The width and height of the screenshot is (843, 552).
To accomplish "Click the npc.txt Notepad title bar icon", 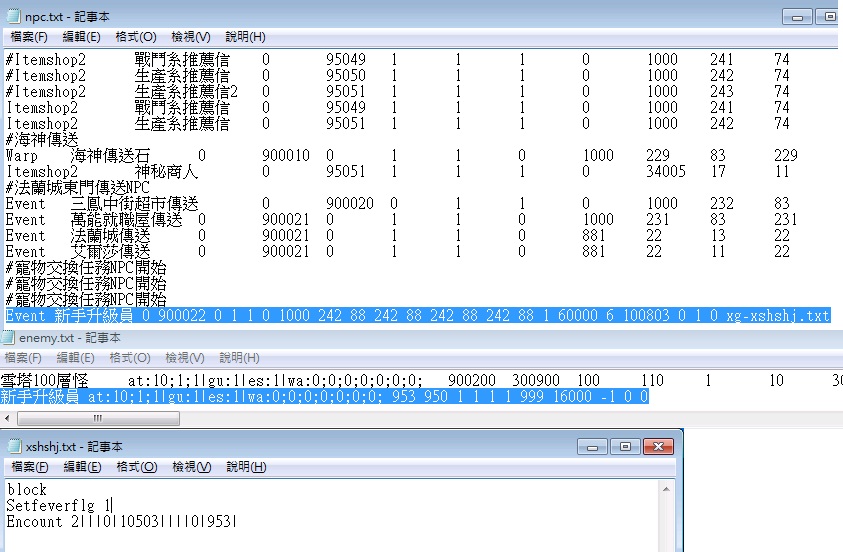I will pyautogui.click(x=13, y=16).
